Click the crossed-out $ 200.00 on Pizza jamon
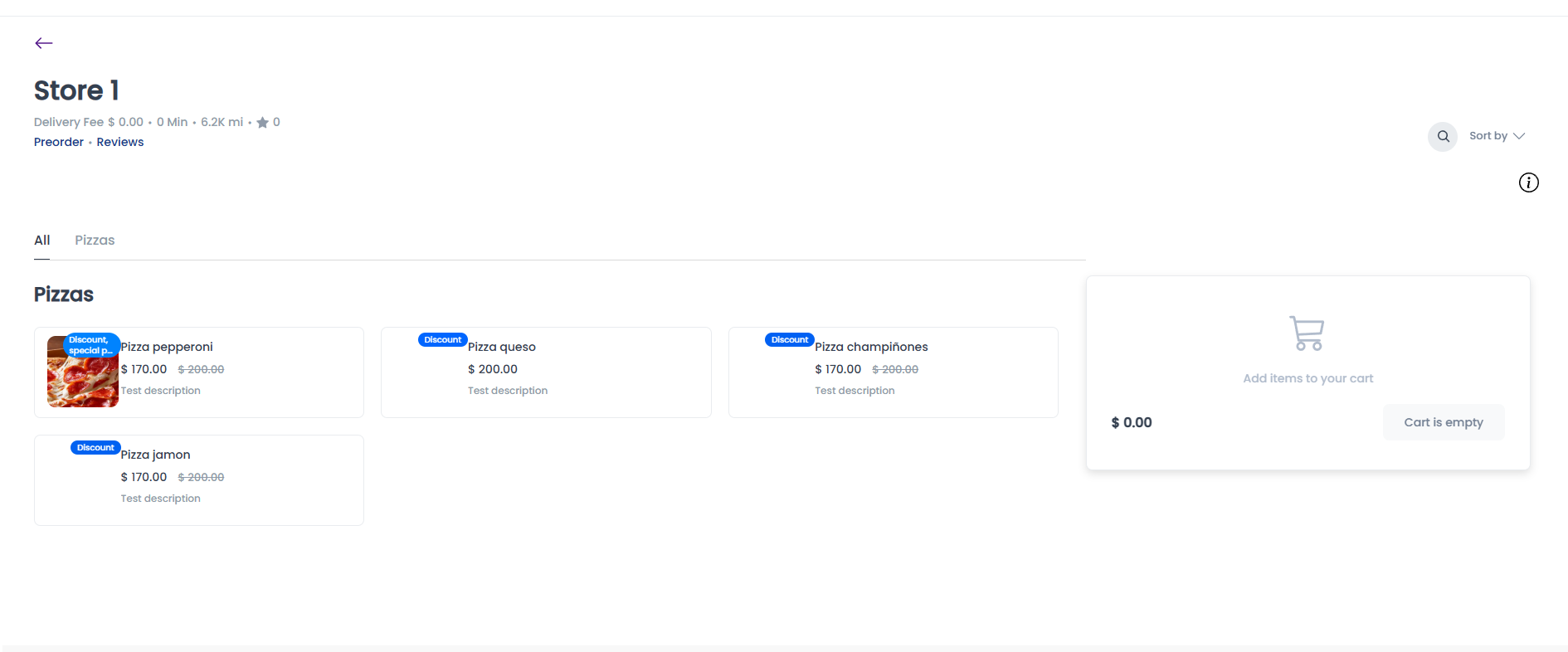The image size is (1568, 652). [201, 478]
